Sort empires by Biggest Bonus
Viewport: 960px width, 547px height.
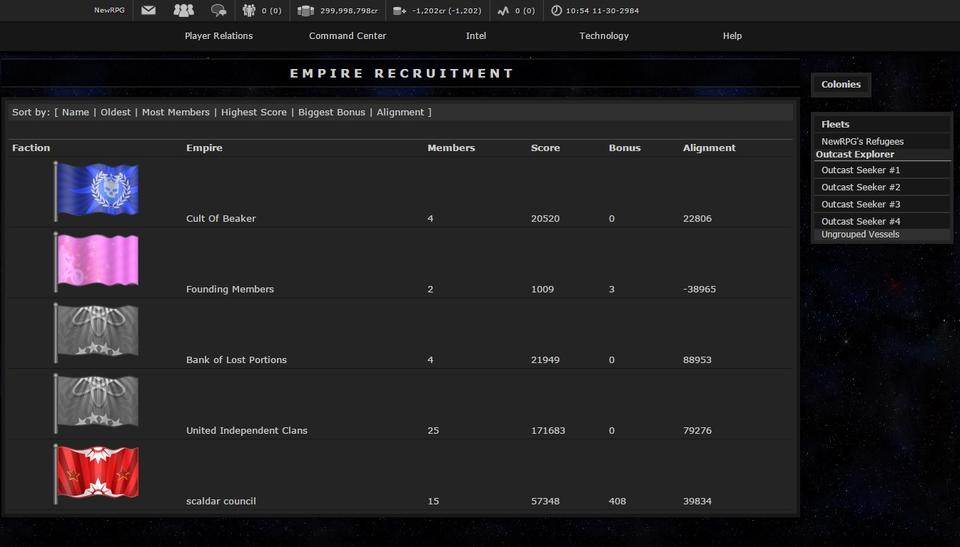coord(331,113)
